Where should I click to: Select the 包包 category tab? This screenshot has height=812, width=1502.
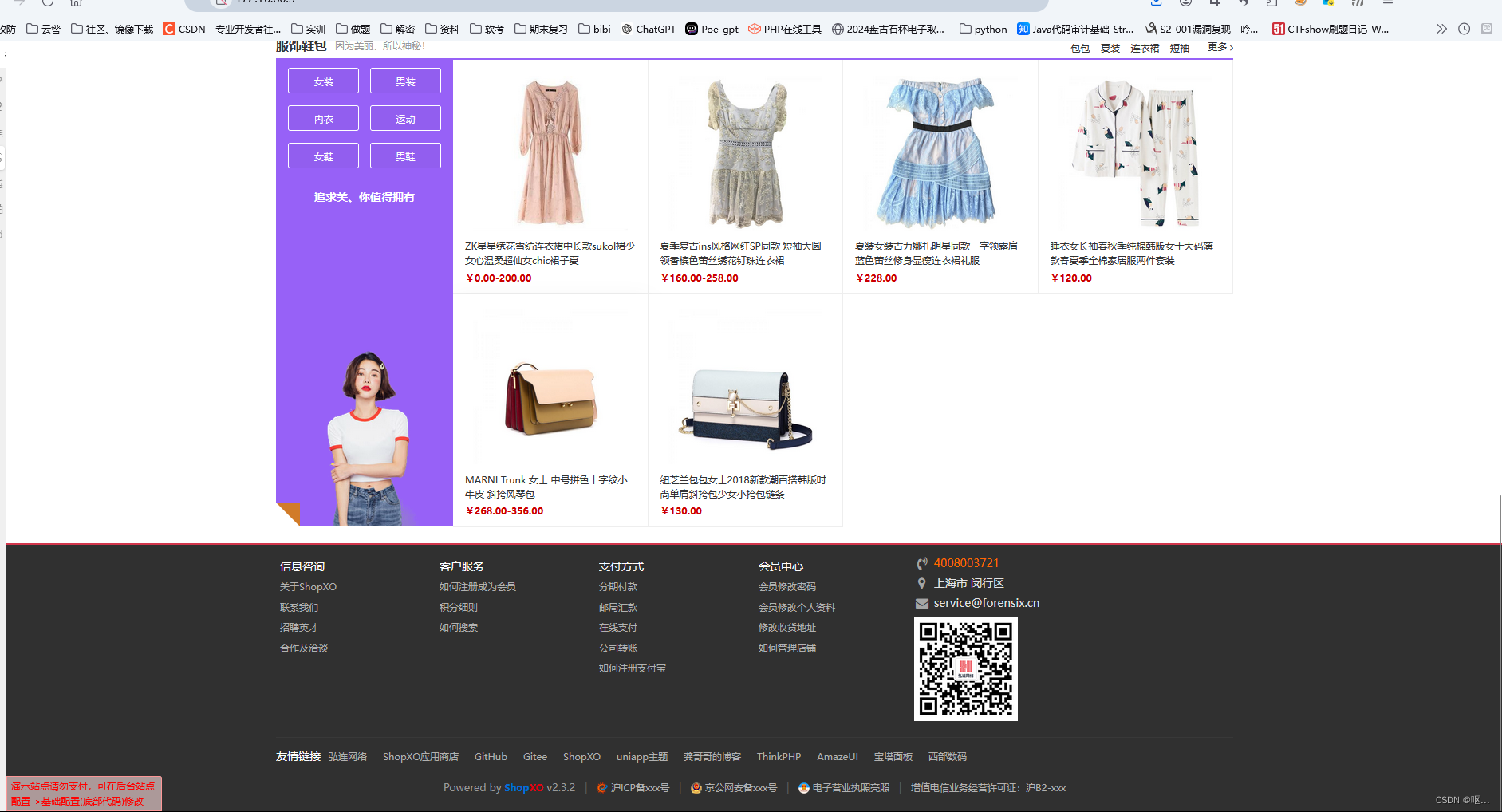1080,48
